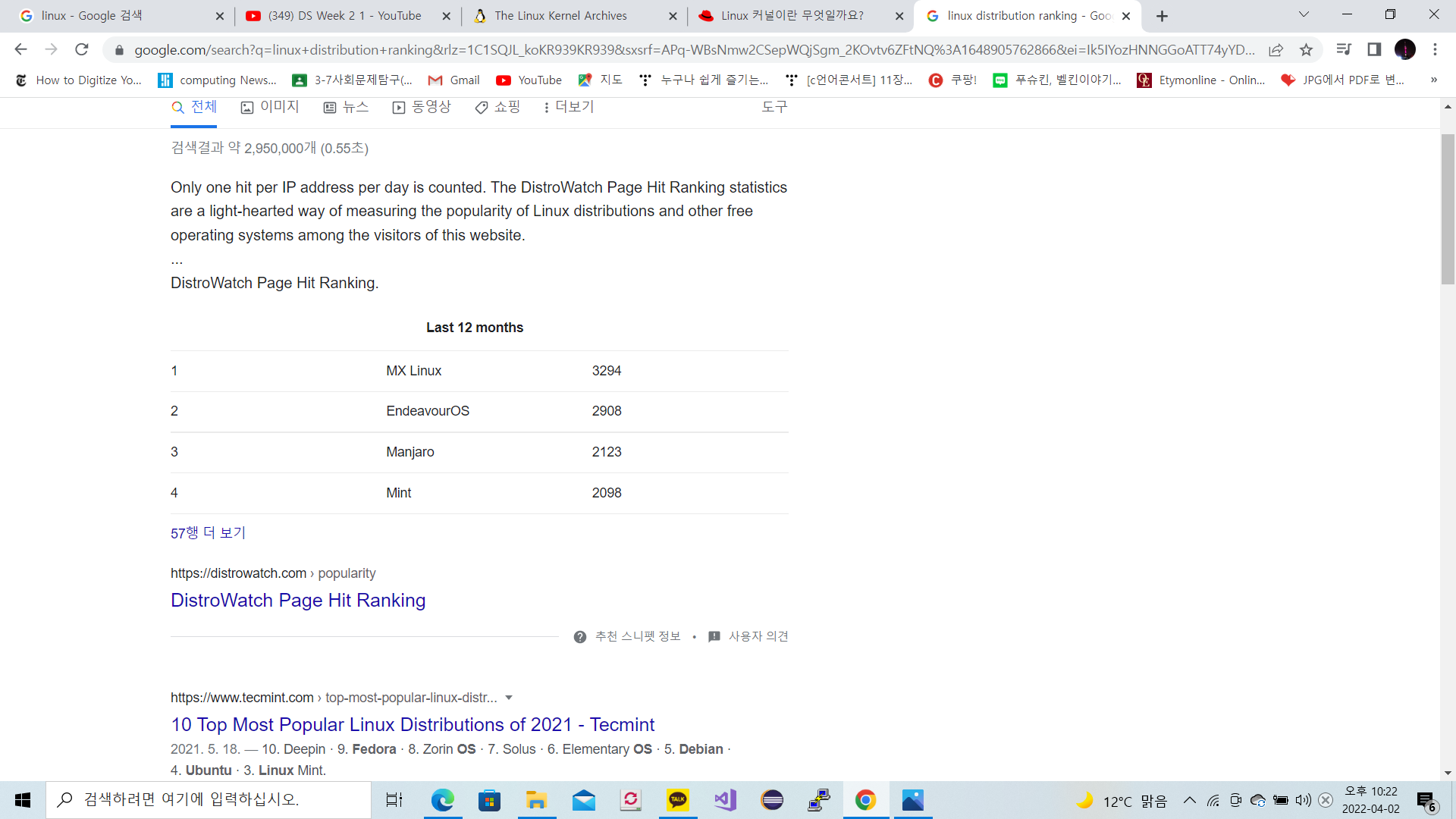Viewport: 1456px width, 819px height.
Task: Open the Mail app from taskbar
Action: (x=583, y=800)
